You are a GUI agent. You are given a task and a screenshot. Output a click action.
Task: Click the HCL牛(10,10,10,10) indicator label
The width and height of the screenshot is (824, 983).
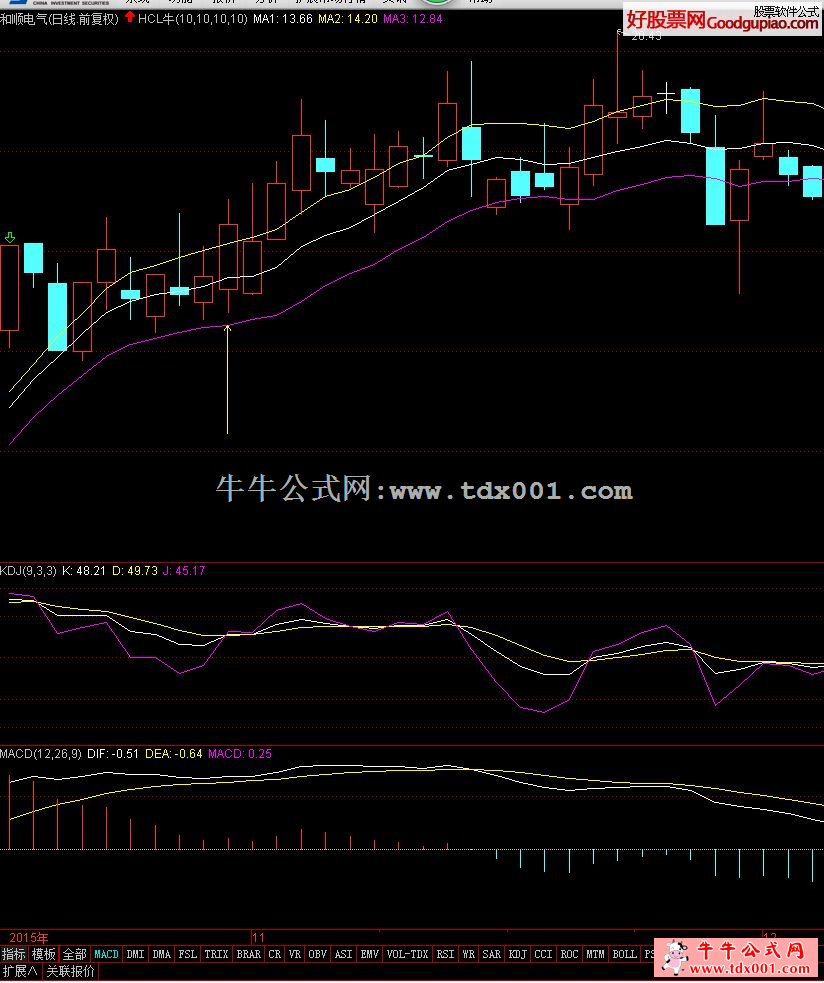pos(192,19)
